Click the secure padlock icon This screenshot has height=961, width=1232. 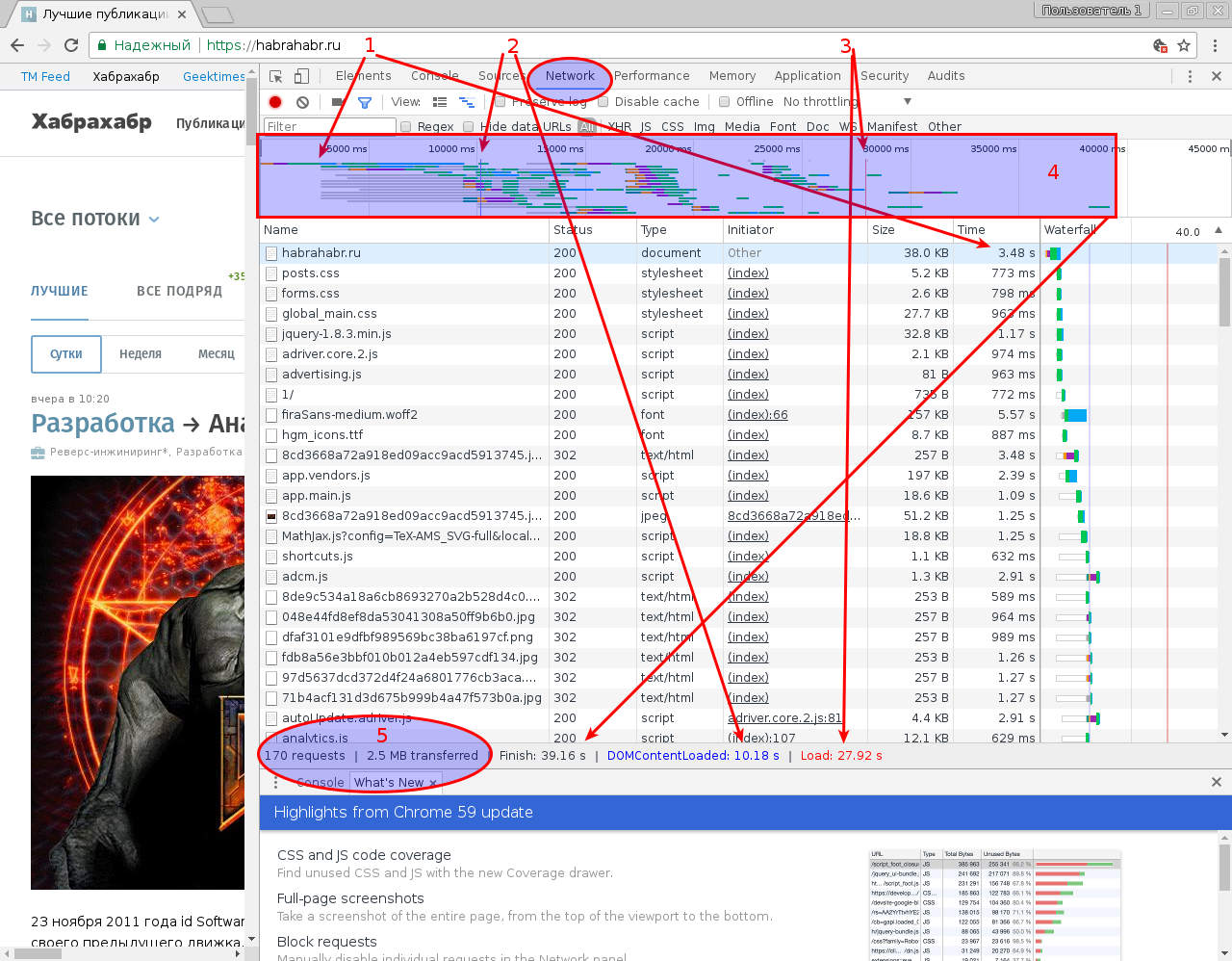[102, 45]
